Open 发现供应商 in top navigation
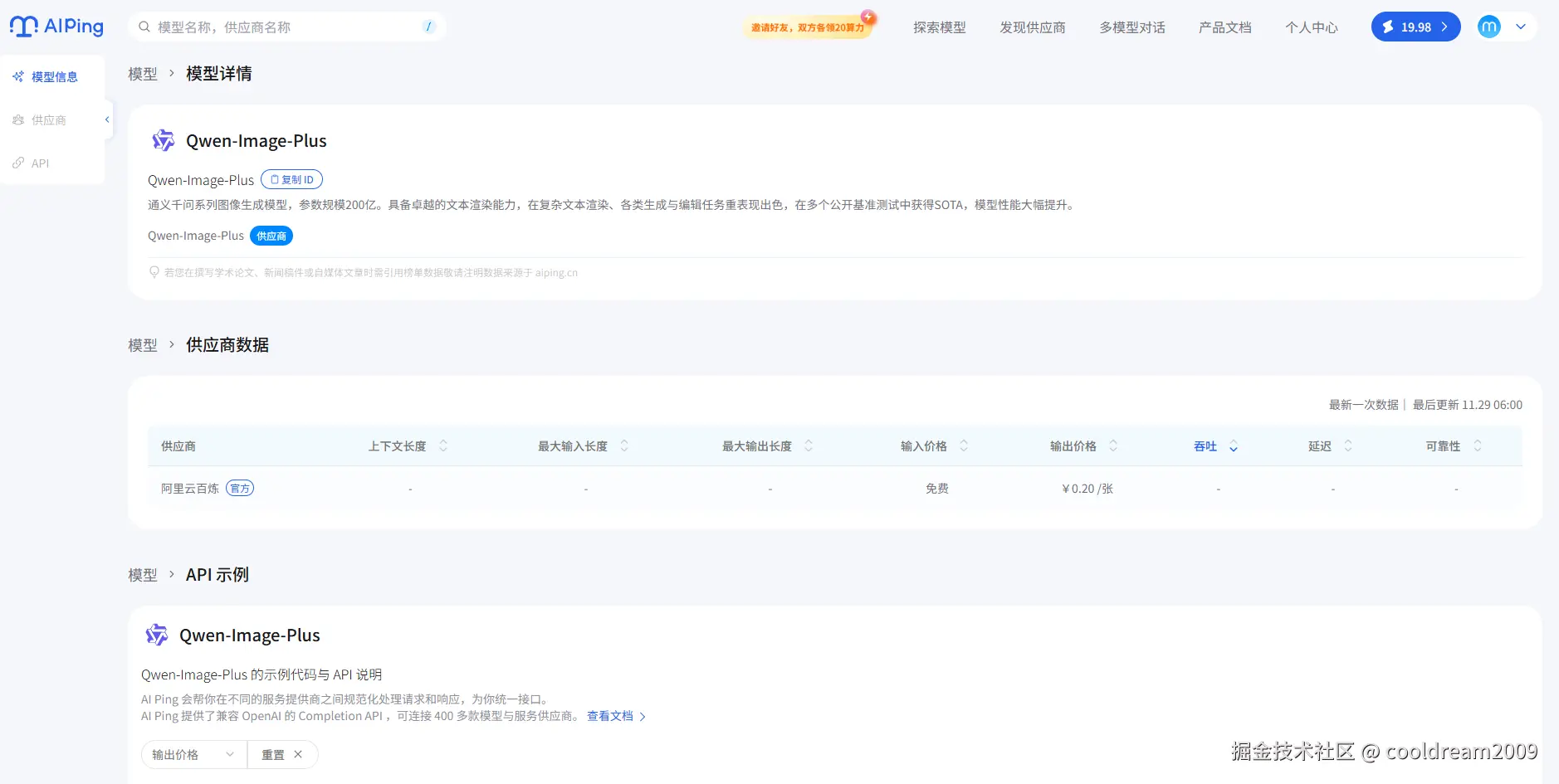The image size is (1559, 784). [x=1033, y=27]
